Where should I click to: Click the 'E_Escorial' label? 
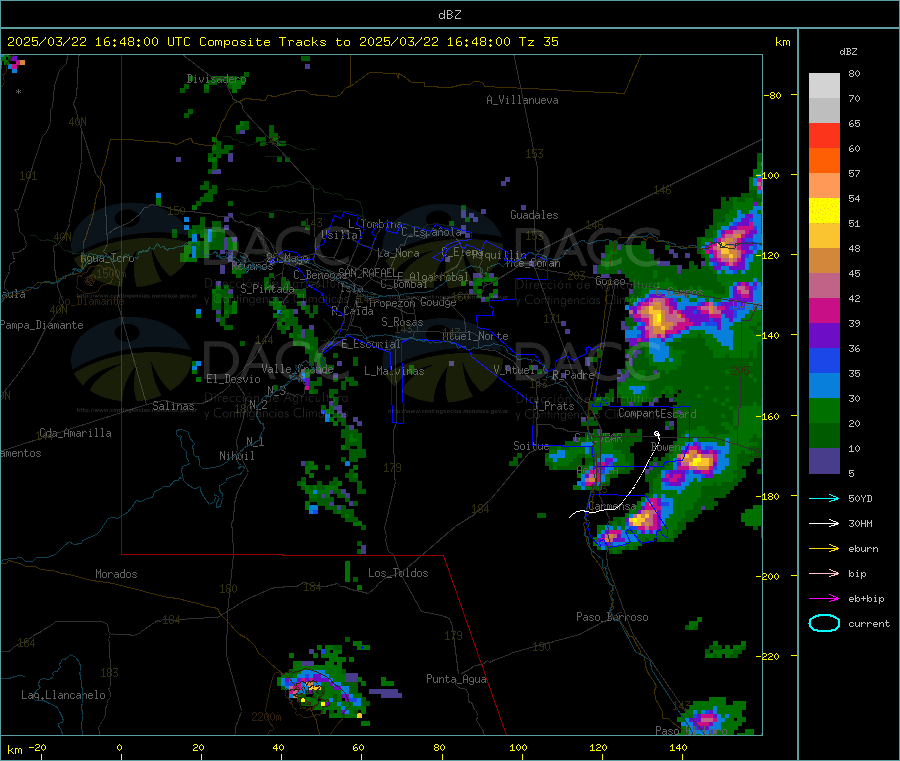coord(371,344)
